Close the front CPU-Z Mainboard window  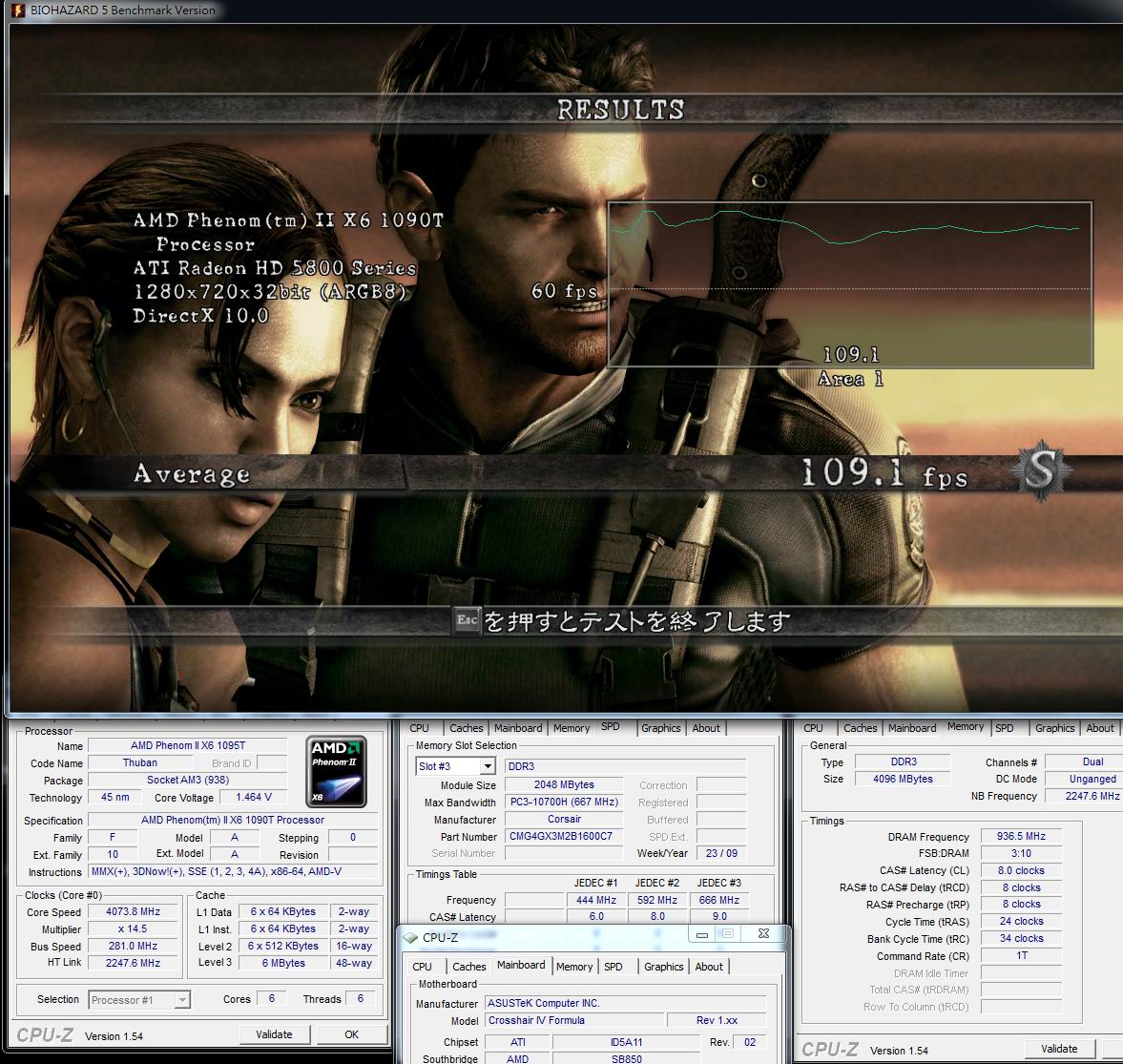tap(763, 933)
